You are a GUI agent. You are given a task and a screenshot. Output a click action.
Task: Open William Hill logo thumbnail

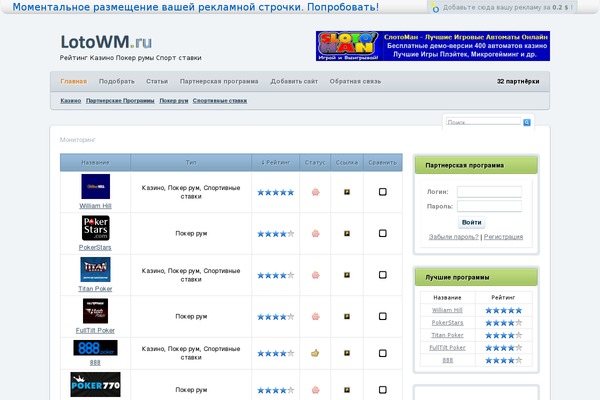click(x=95, y=186)
